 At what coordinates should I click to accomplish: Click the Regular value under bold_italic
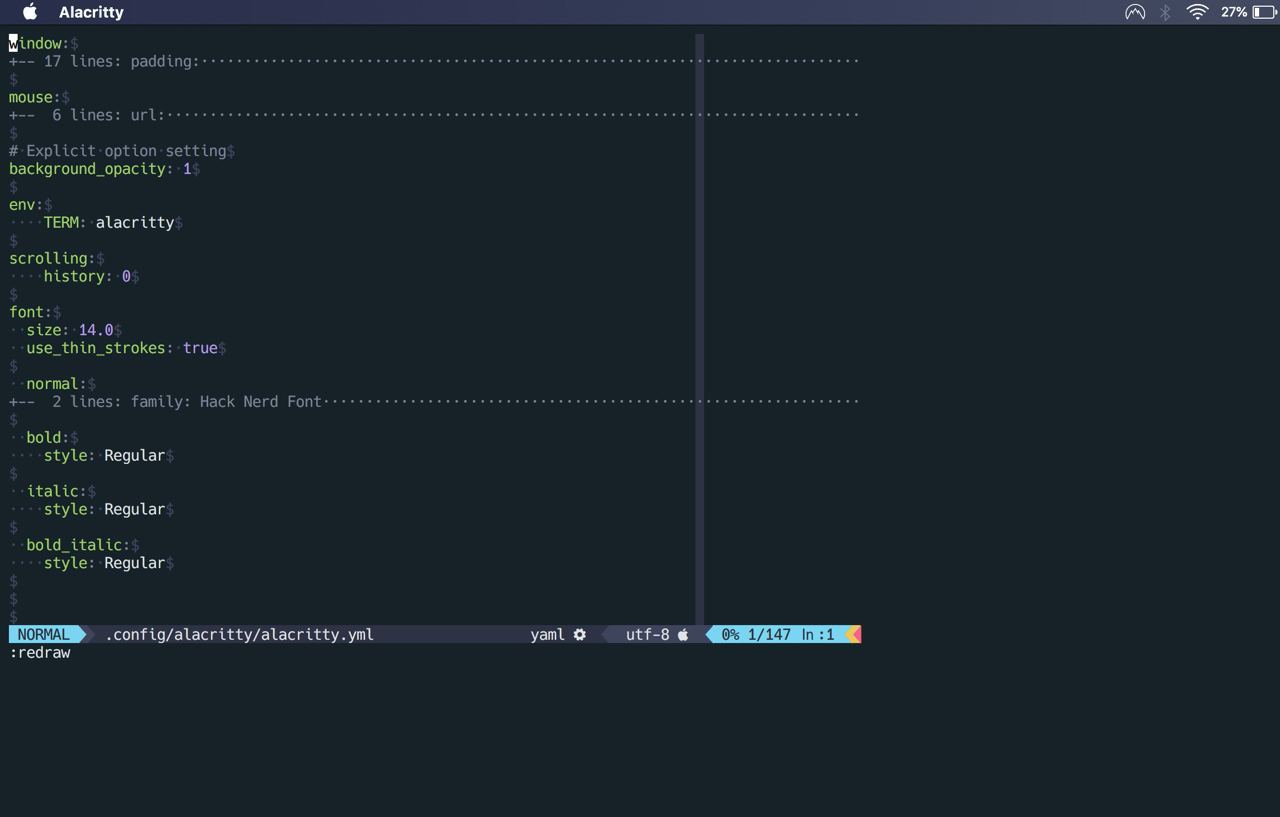click(x=134, y=563)
